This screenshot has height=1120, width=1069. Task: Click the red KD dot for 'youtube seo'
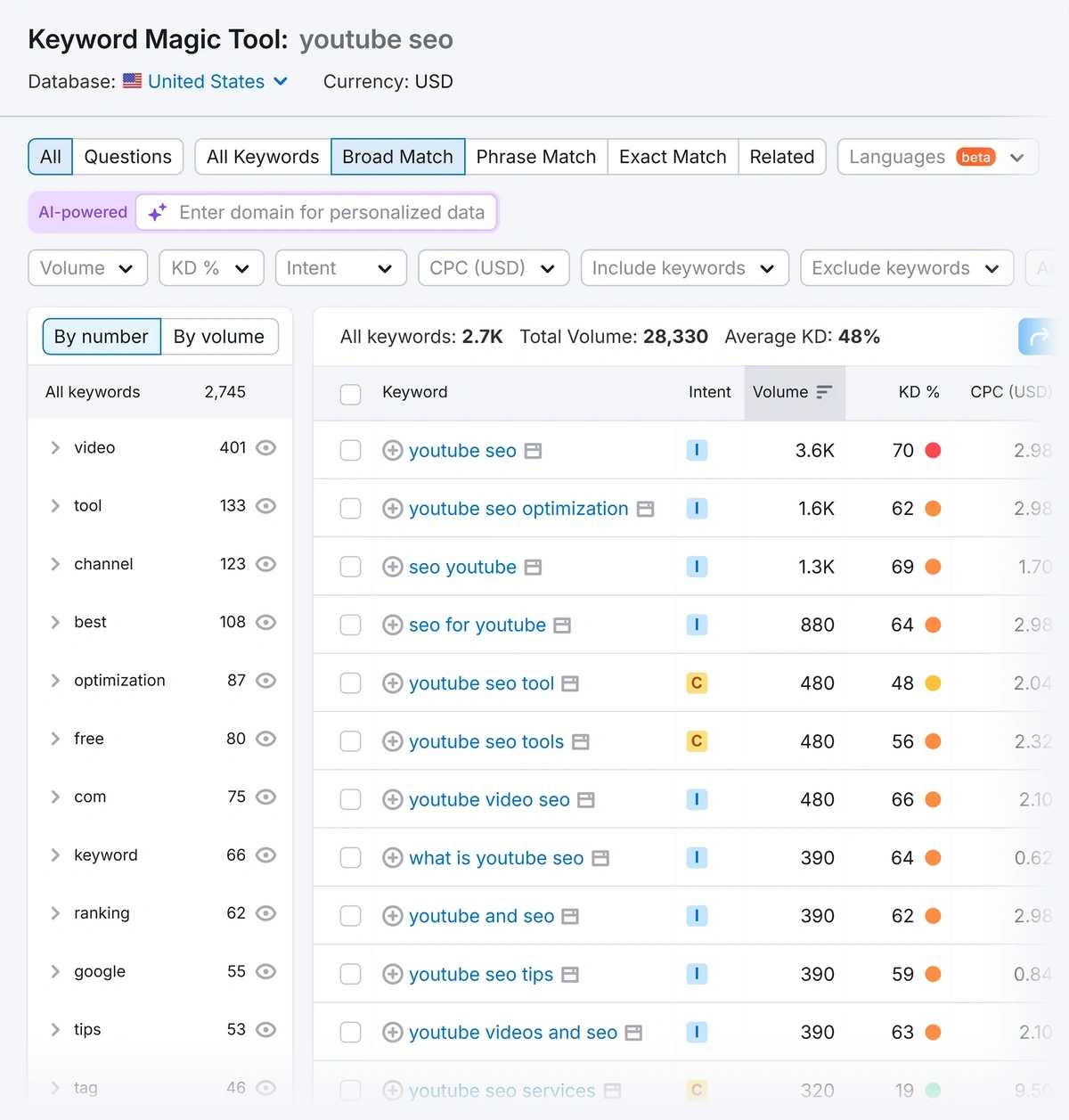click(x=934, y=450)
